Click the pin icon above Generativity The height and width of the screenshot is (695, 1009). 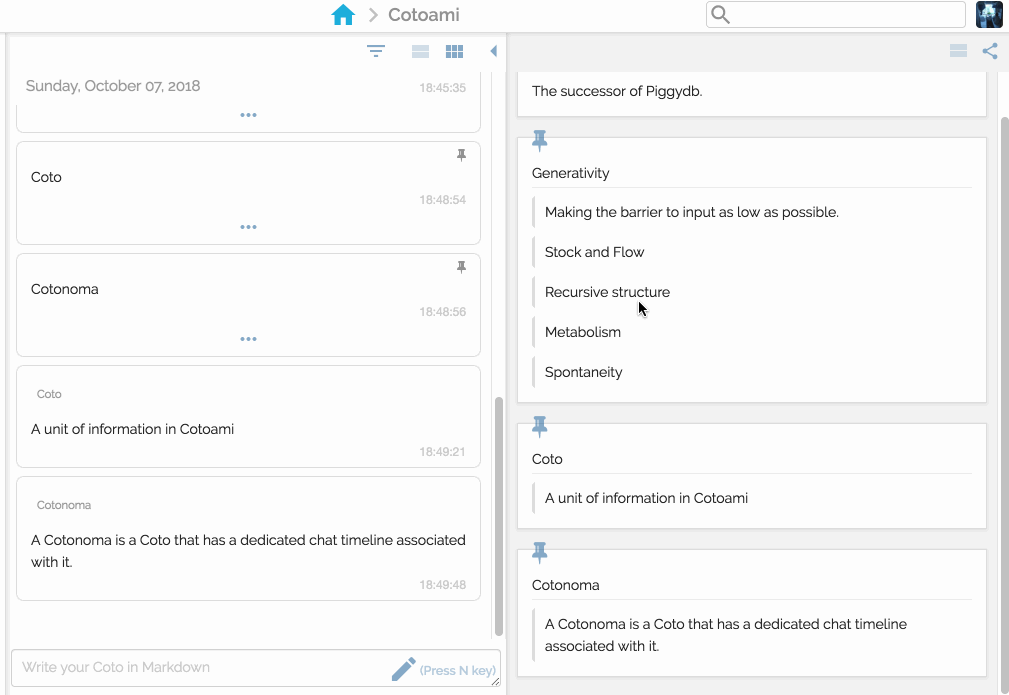pos(540,141)
